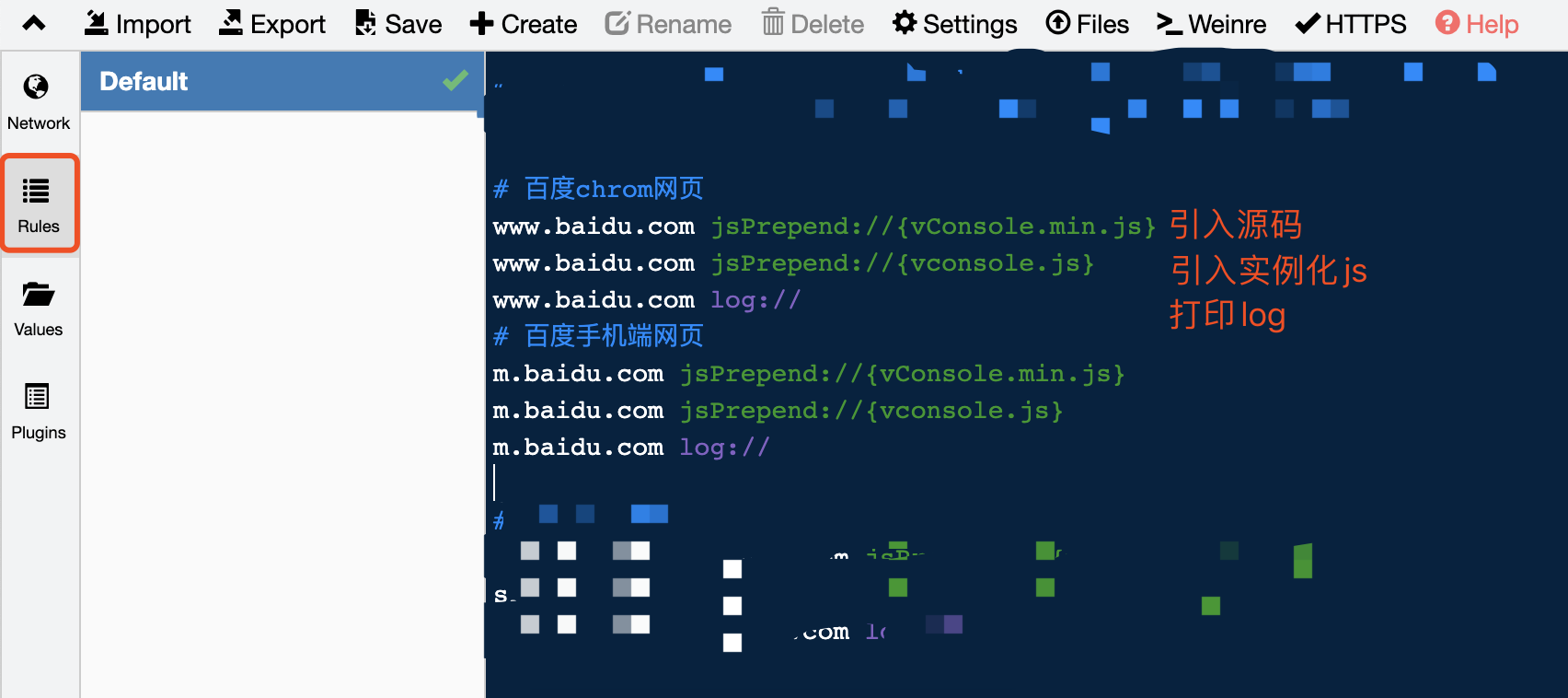
Task: Select the Rules sidebar icon
Action: click(x=39, y=203)
